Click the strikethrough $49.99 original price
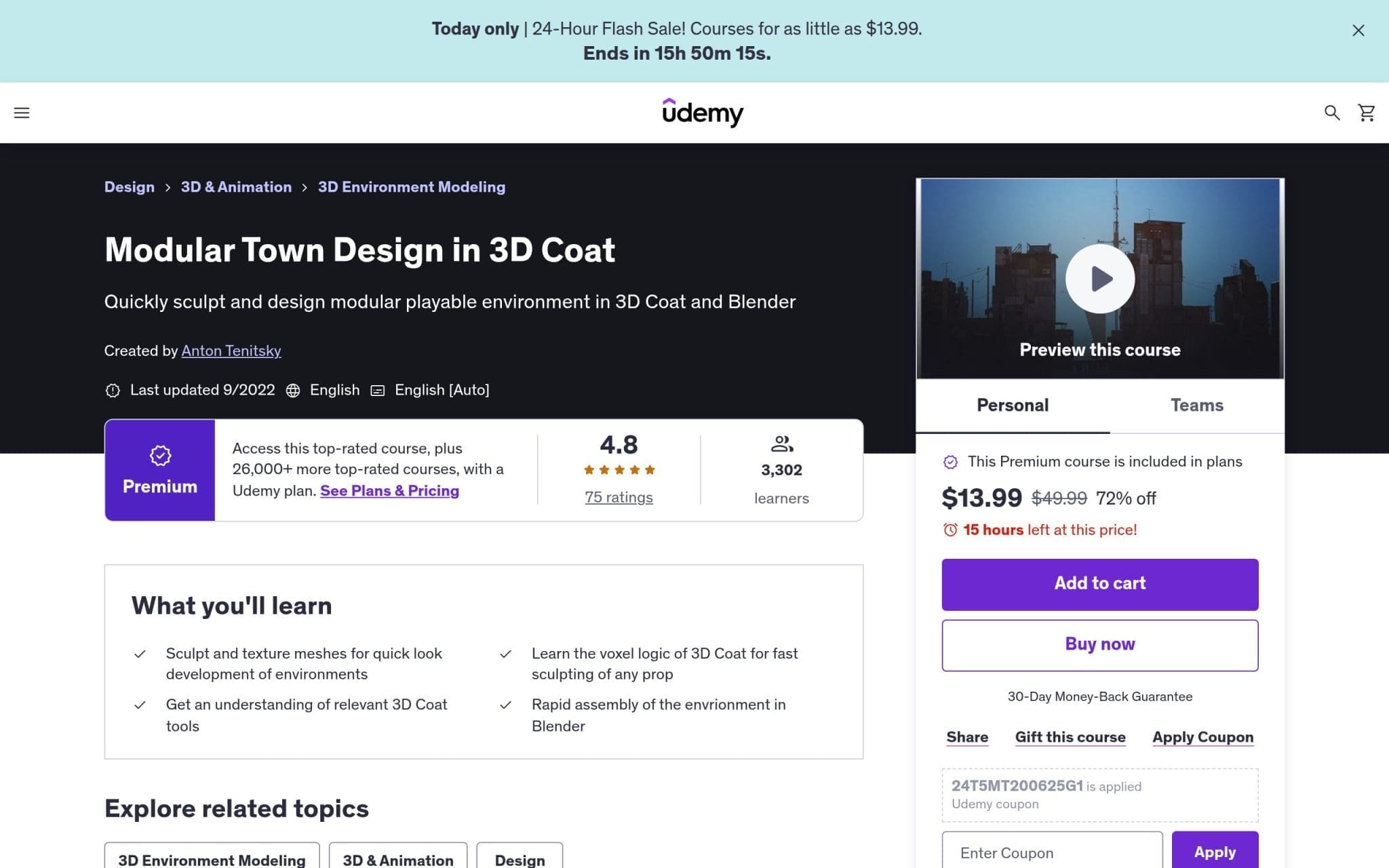 [1059, 498]
